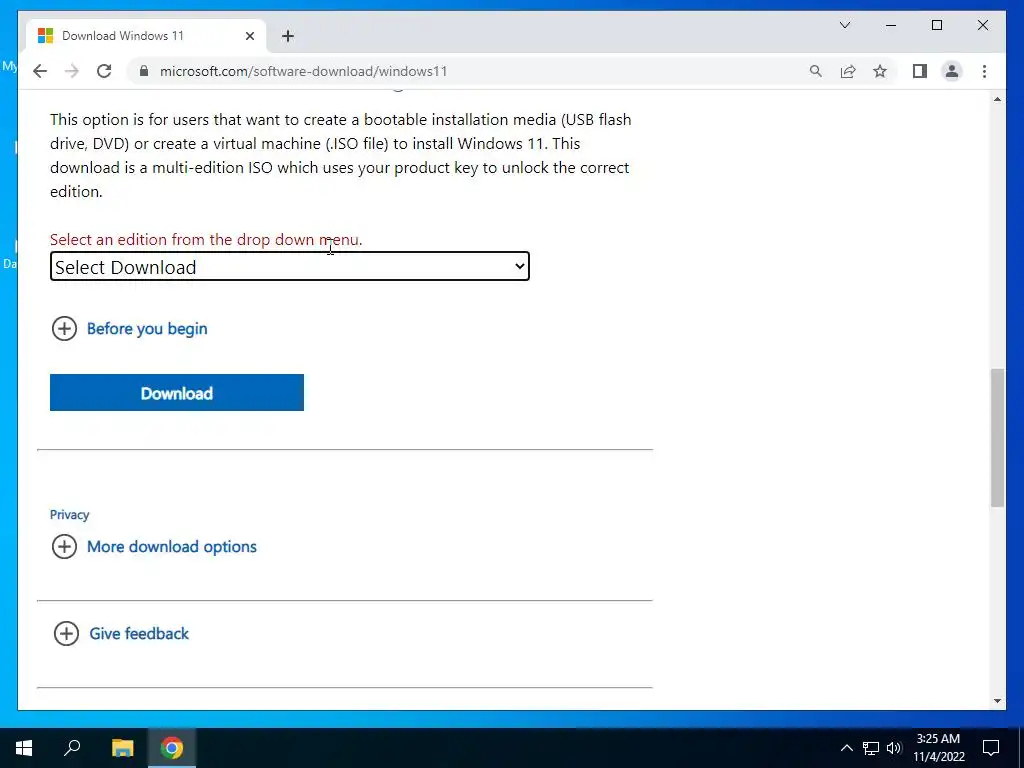Screen dimensions: 1024x768
Task: Minimize the Chrome window
Action: [x=891, y=25]
